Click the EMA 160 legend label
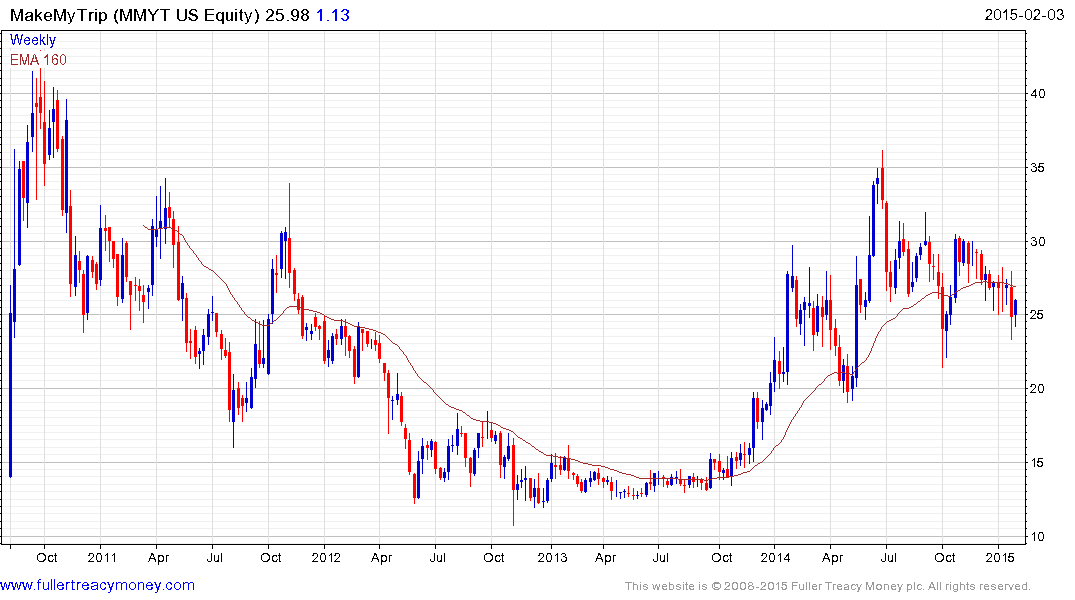Image resolution: width=1075 pixels, height=600 pixels. tap(38, 60)
